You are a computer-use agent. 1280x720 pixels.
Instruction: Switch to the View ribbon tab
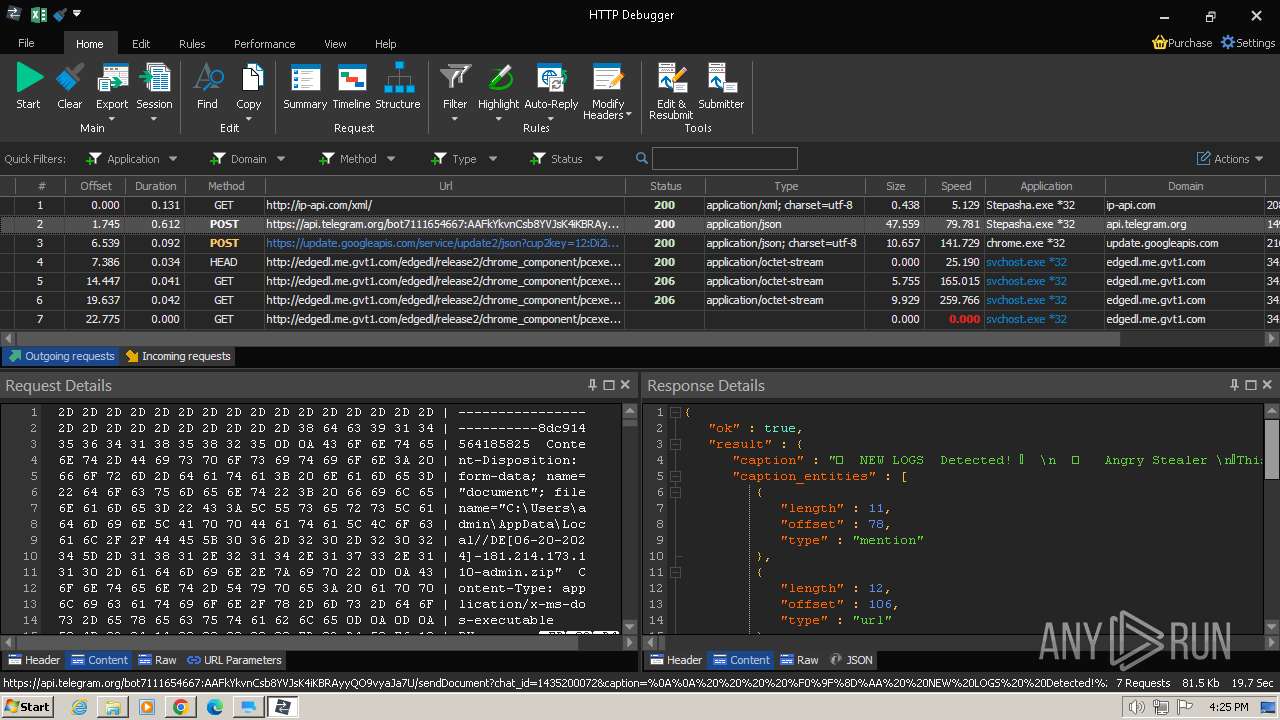(335, 43)
